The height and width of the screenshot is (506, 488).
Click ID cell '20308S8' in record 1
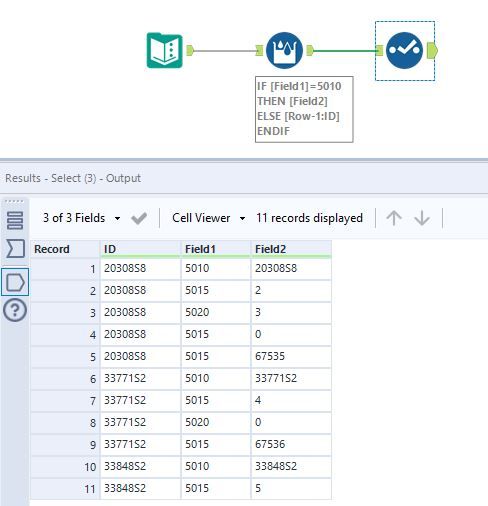coord(140,269)
